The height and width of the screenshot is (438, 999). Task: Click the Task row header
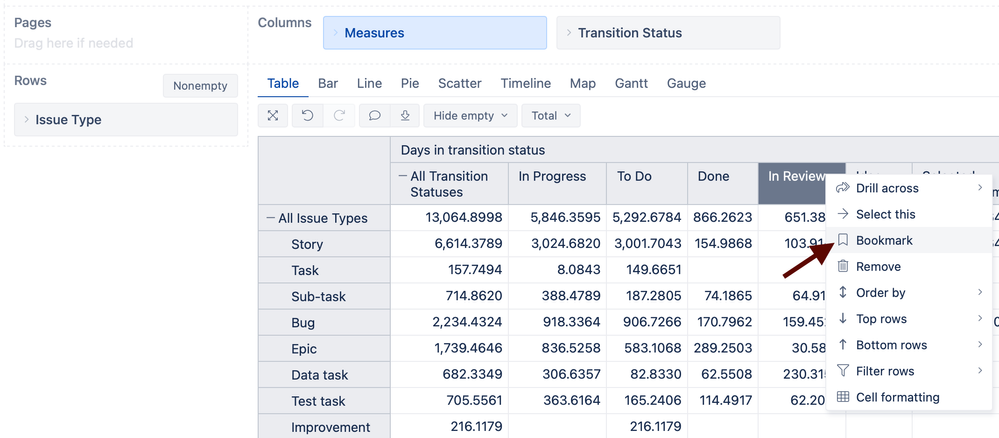coord(324,270)
